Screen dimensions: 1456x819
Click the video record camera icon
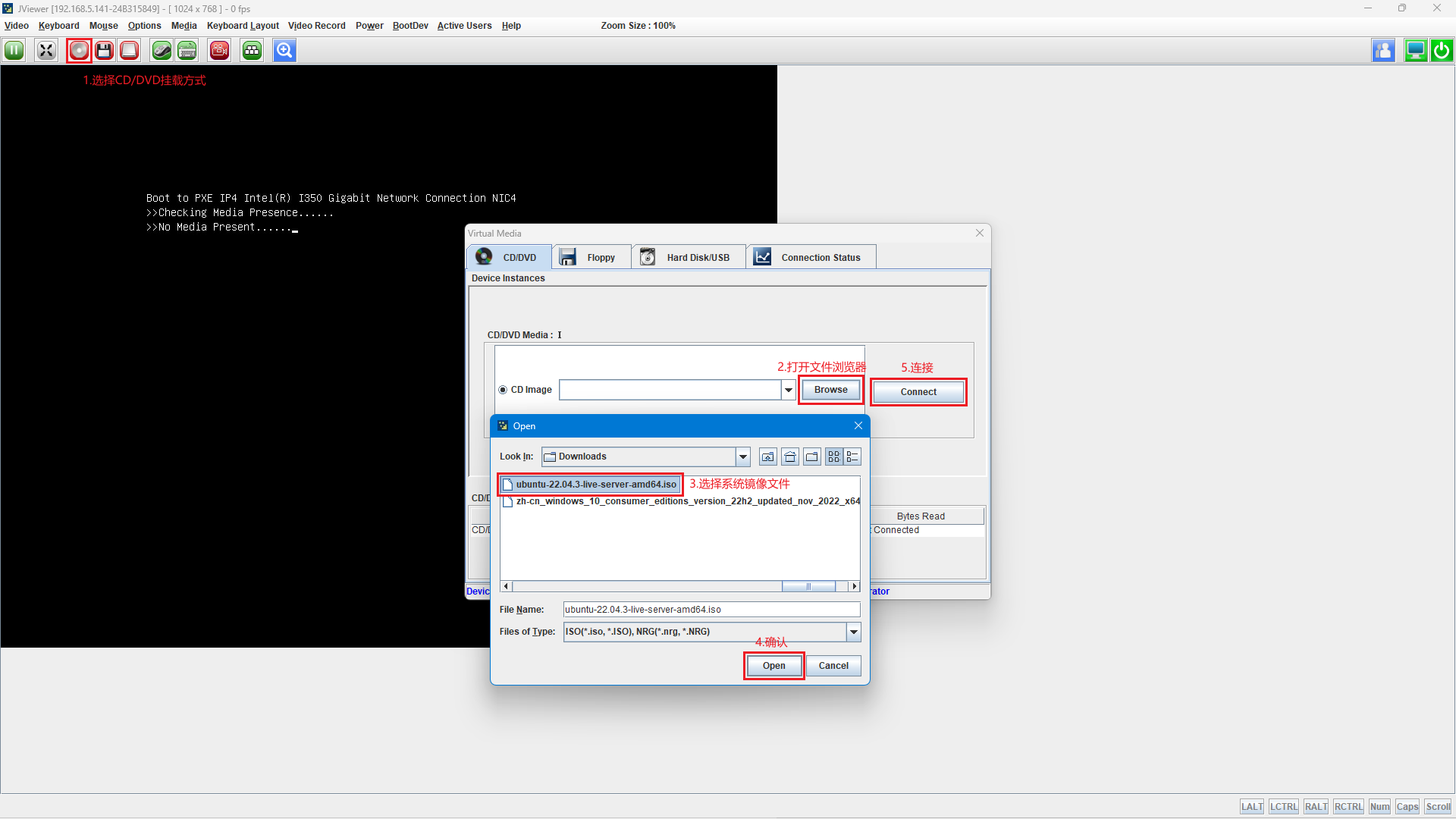coord(220,51)
